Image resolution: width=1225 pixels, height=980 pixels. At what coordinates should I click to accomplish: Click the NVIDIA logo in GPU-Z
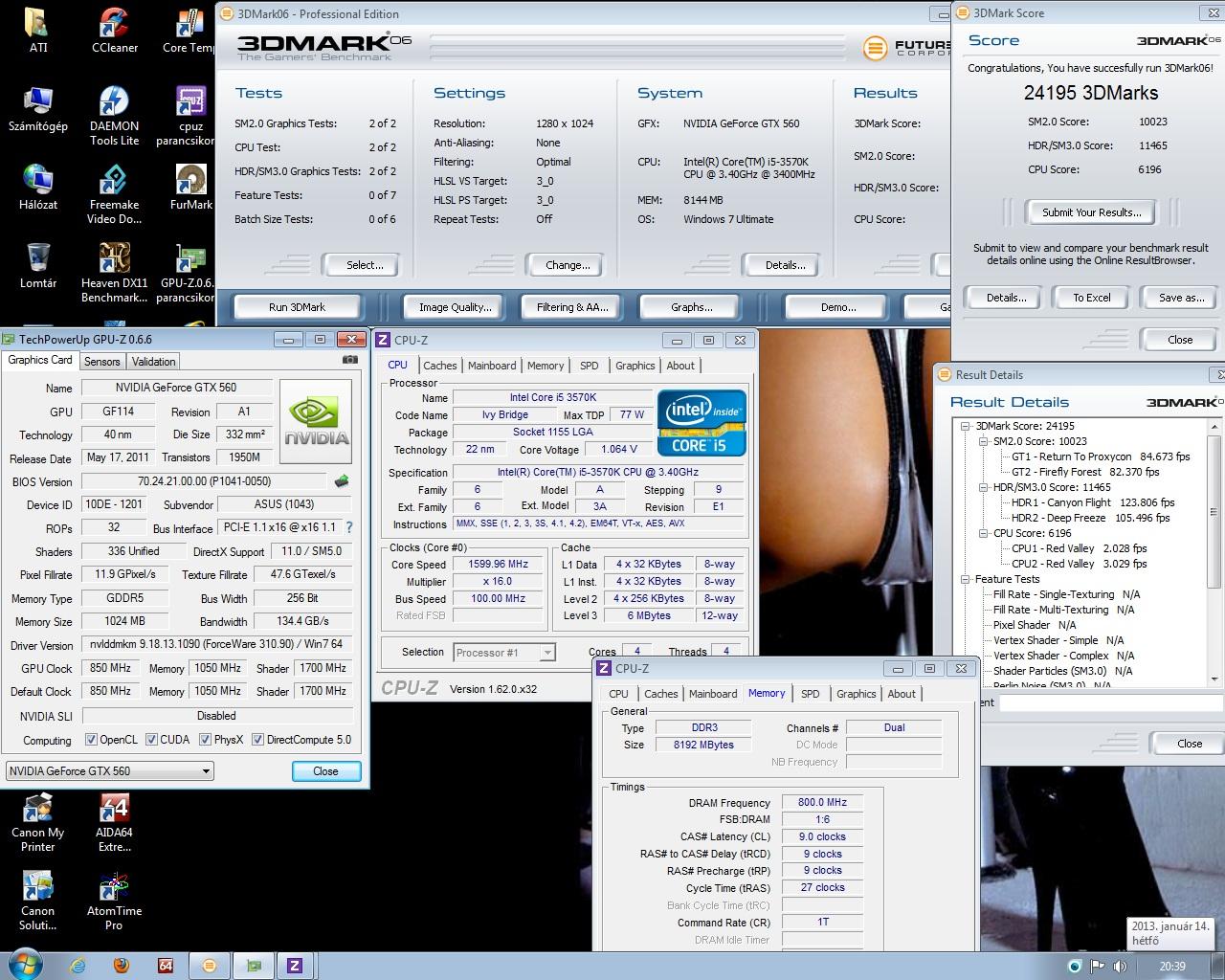click(x=317, y=423)
